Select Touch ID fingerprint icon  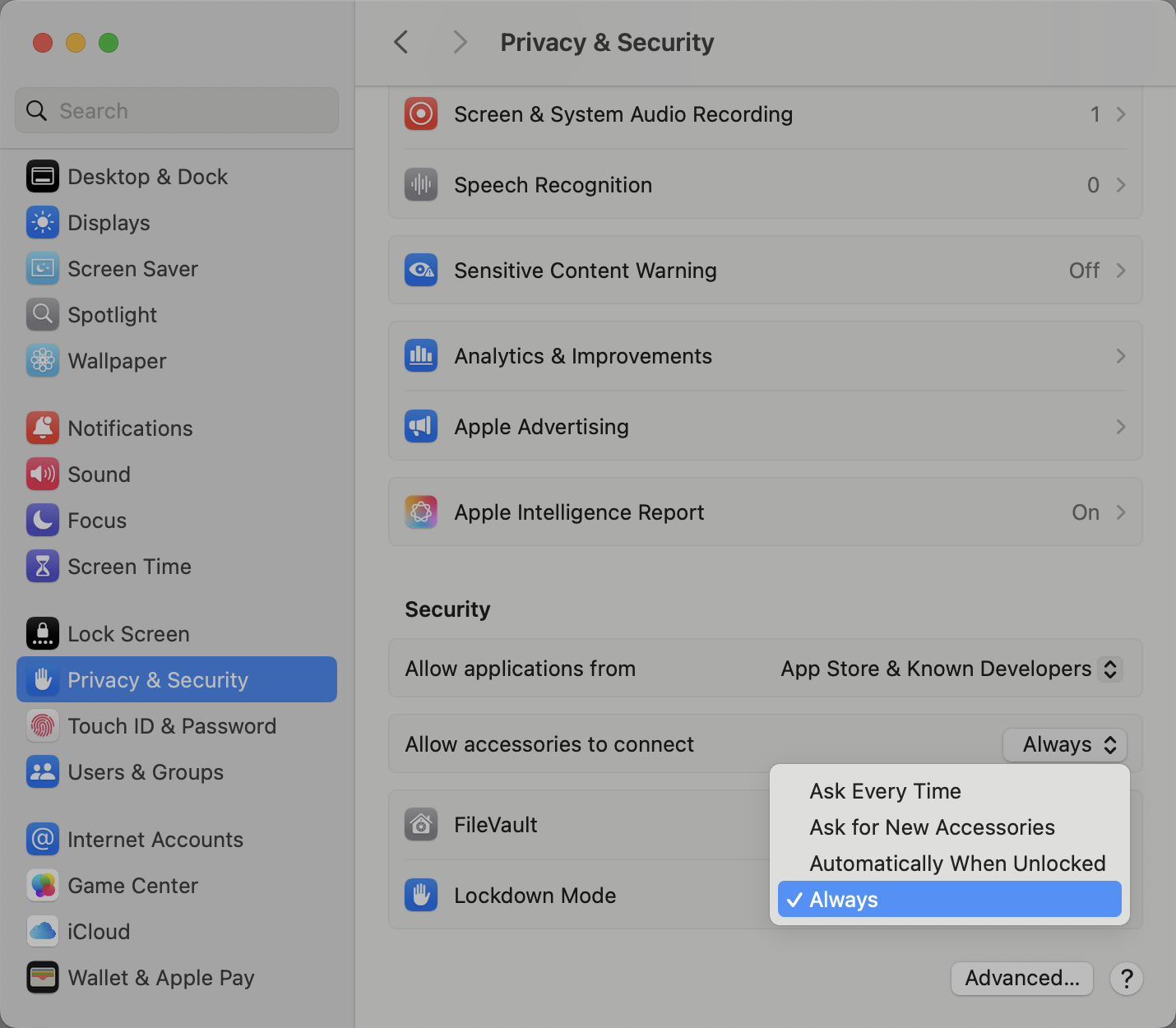[43, 726]
